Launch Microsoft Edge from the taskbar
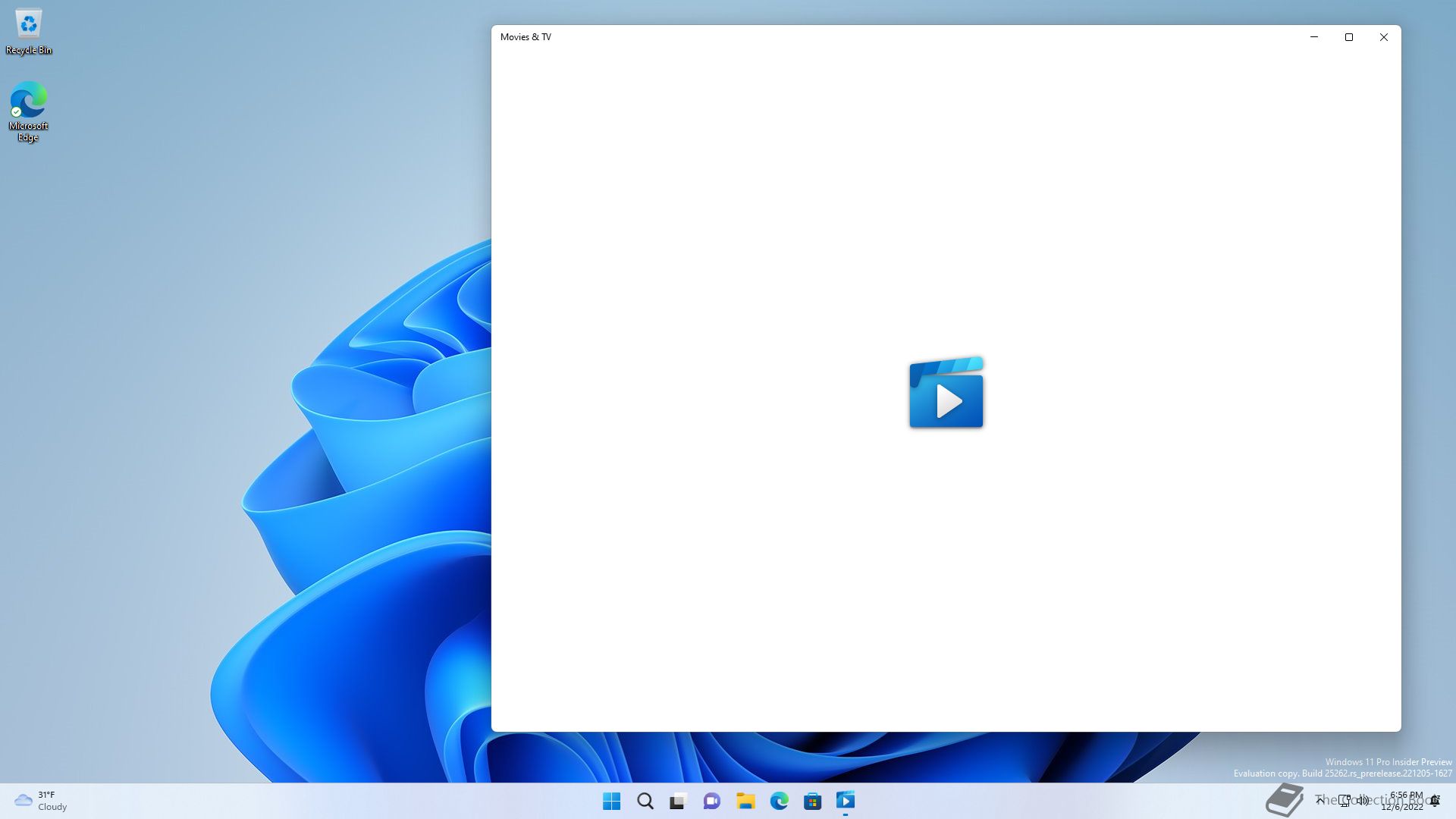Viewport: 1456px width, 819px height. point(779,801)
